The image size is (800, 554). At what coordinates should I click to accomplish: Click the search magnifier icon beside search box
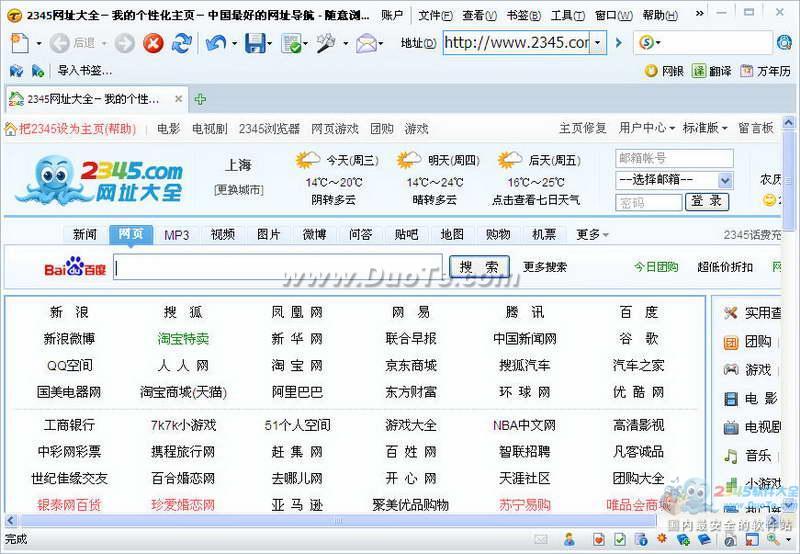tap(783, 42)
